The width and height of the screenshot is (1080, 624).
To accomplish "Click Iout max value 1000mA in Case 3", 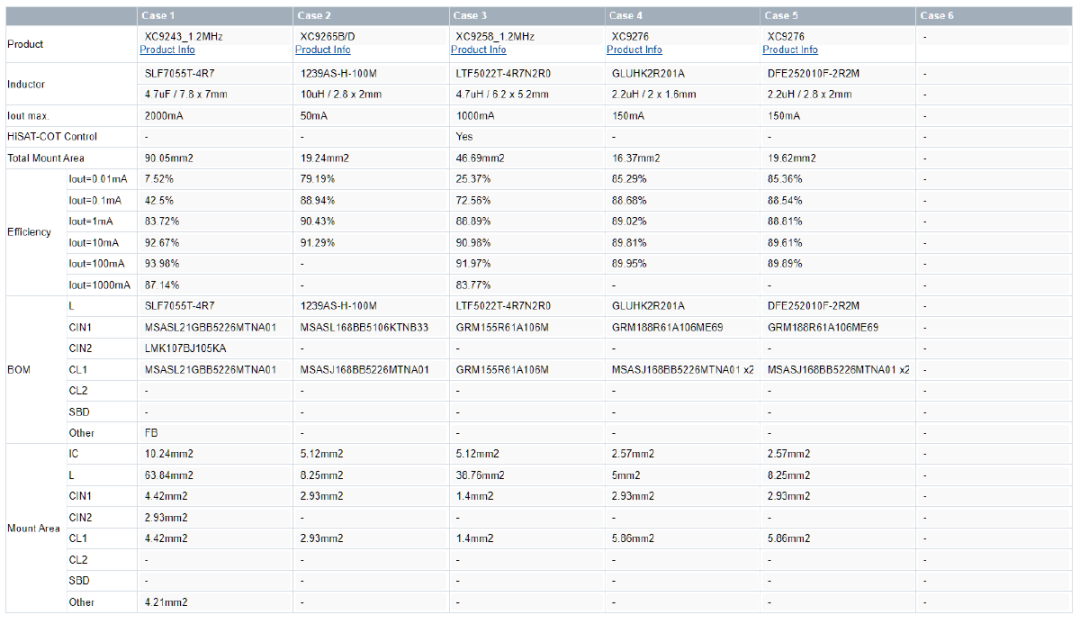I will tap(475, 116).
